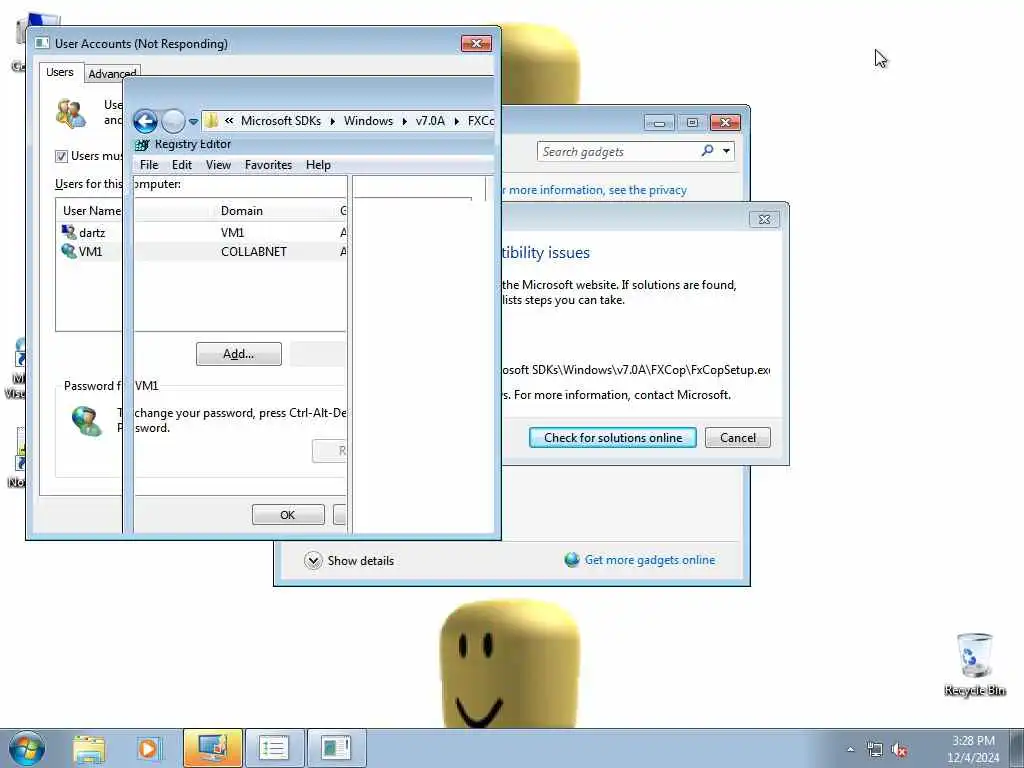Click the Search gadgets field
This screenshot has height=768, width=1024.
pyautogui.click(x=618, y=152)
